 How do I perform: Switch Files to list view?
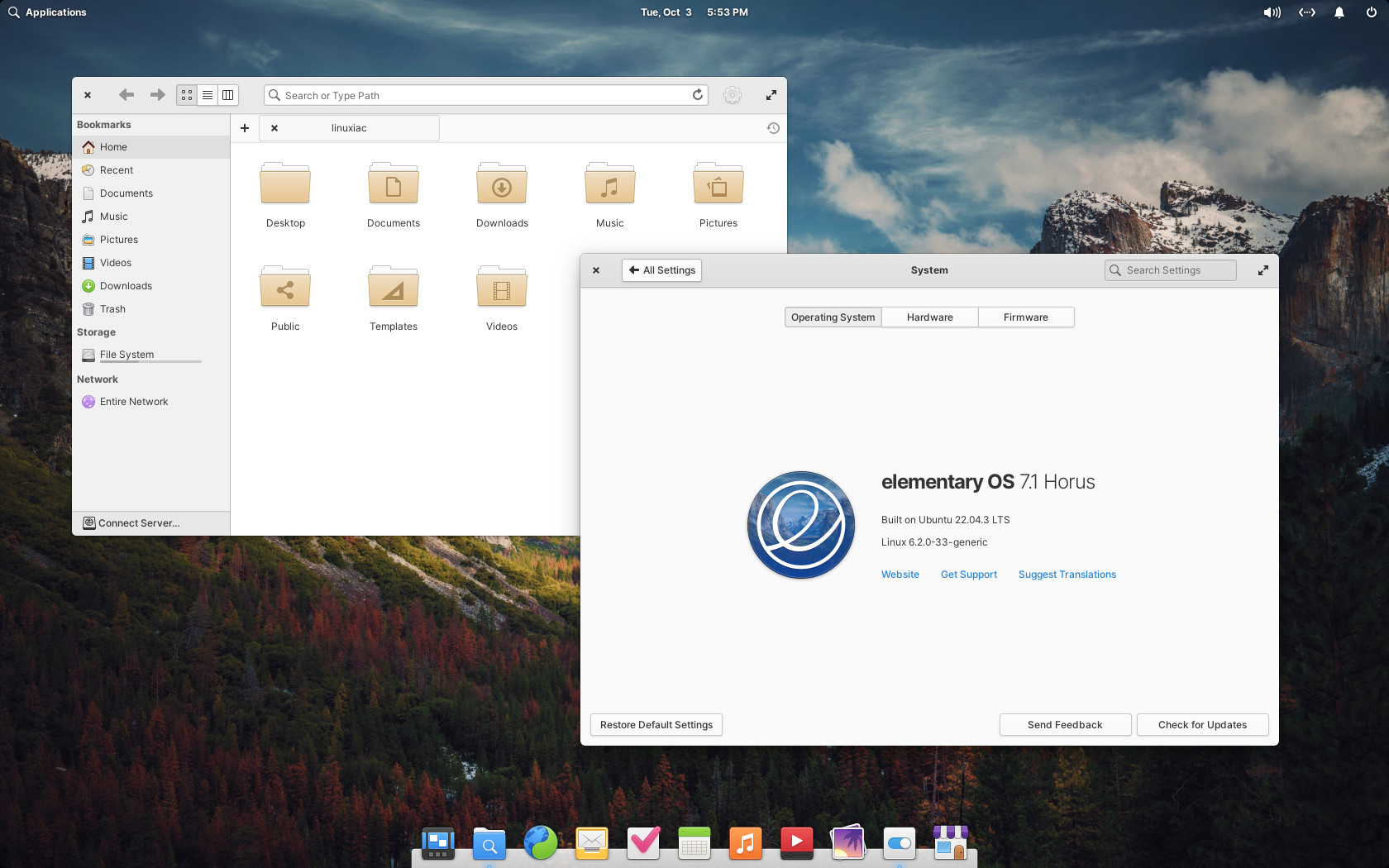(x=208, y=95)
